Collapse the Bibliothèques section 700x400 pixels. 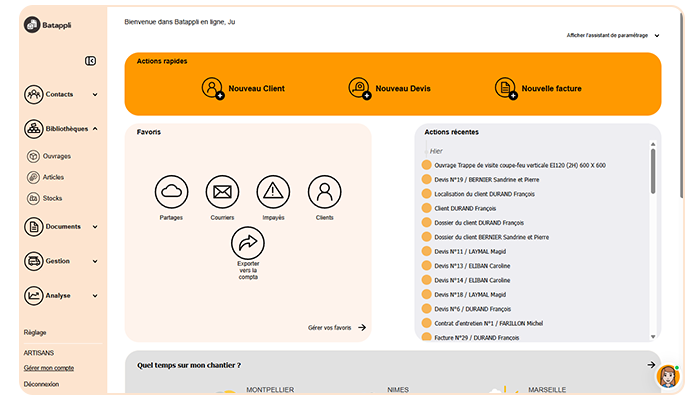click(95, 129)
